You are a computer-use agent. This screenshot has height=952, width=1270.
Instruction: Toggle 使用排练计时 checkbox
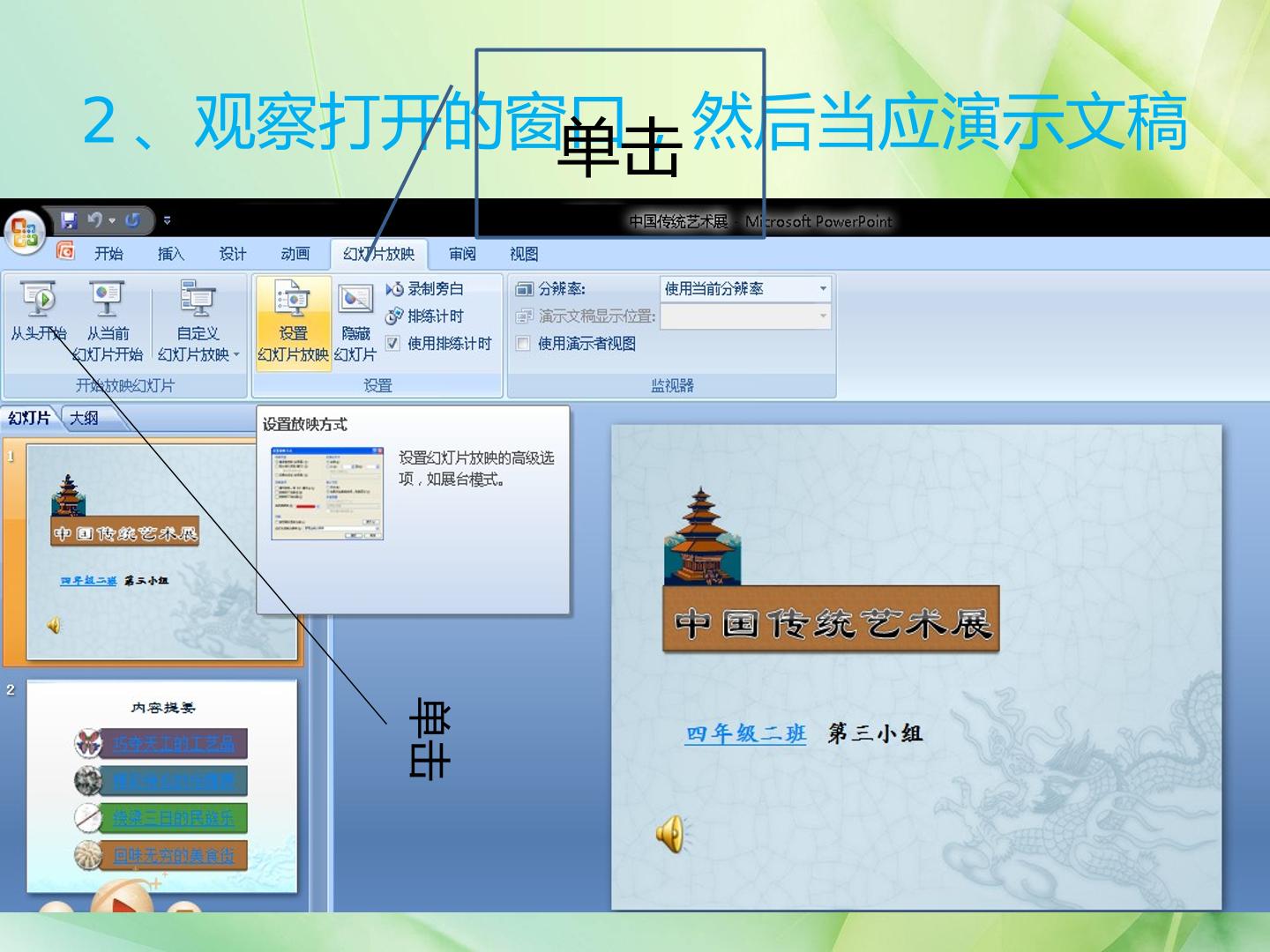point(392,344)
